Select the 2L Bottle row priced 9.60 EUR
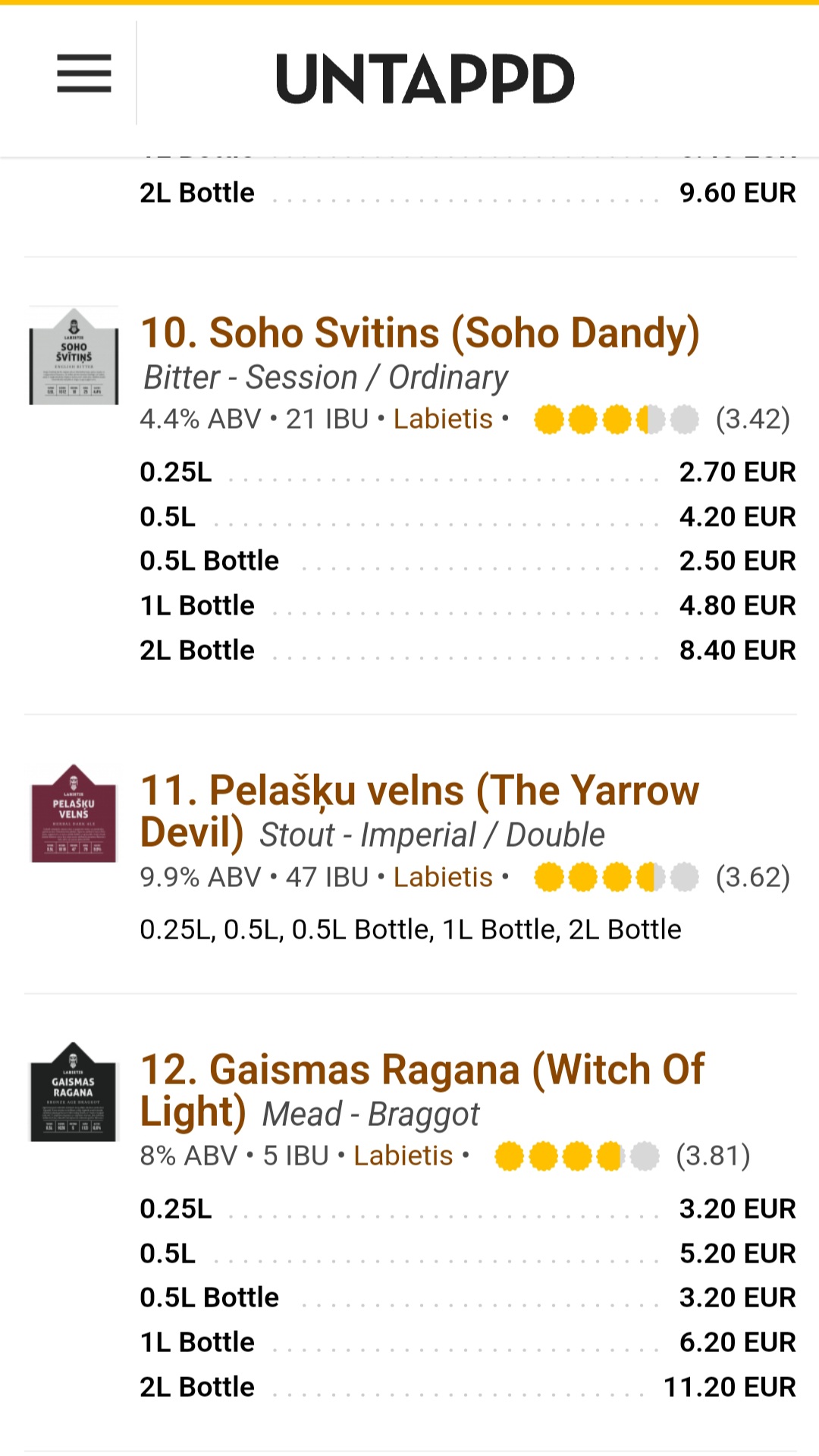The width and height of the screenshot is (819, 1456). pyautogui.click(x=467, y=193)
